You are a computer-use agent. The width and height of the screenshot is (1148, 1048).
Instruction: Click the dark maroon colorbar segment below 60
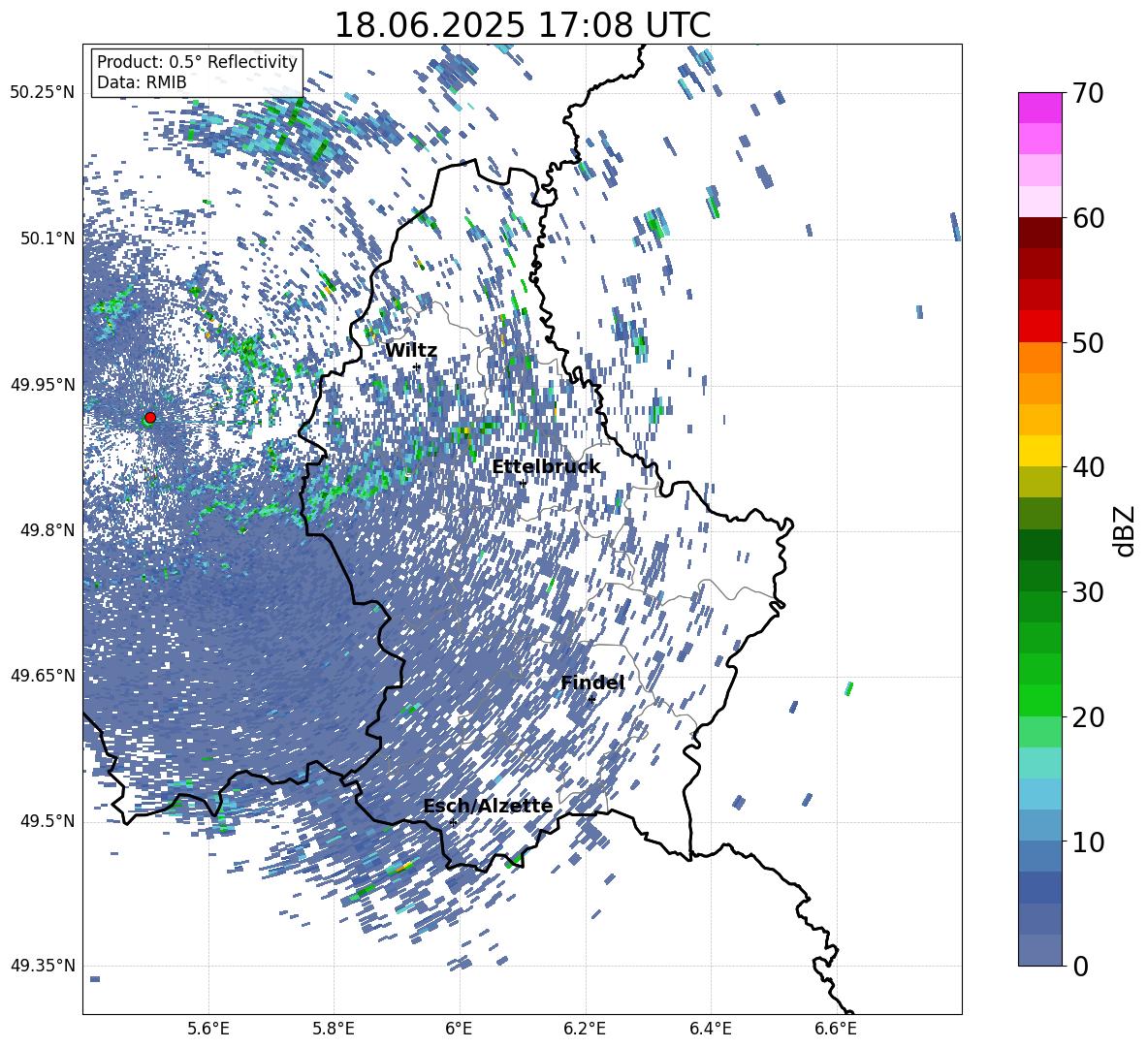(x=1040, y=233)
